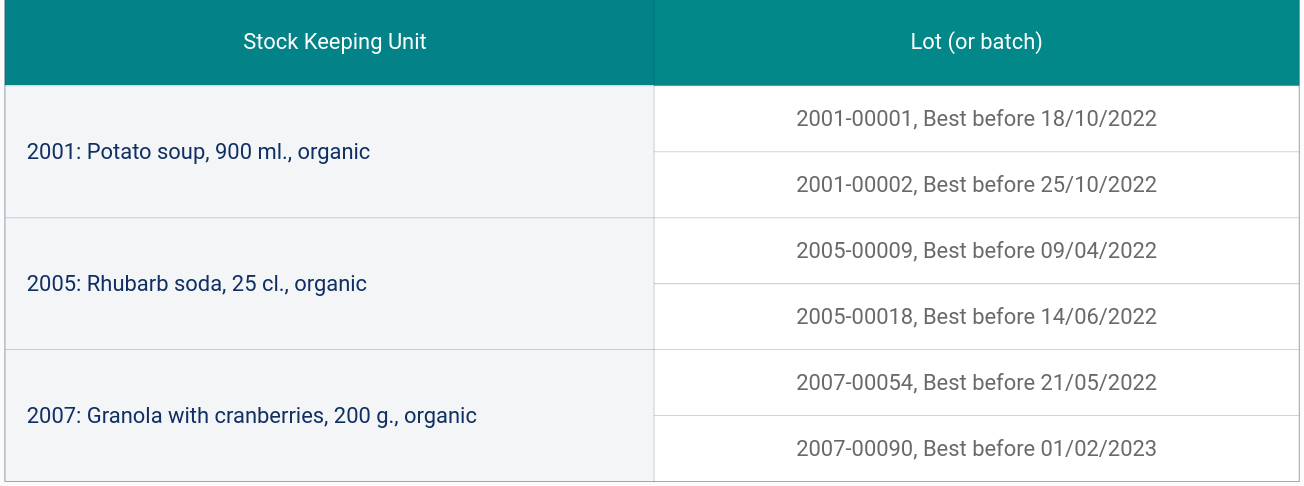Click the Best before 18/10/2022 date
Screen dimensions: 1304x486
coord(1040,119)
